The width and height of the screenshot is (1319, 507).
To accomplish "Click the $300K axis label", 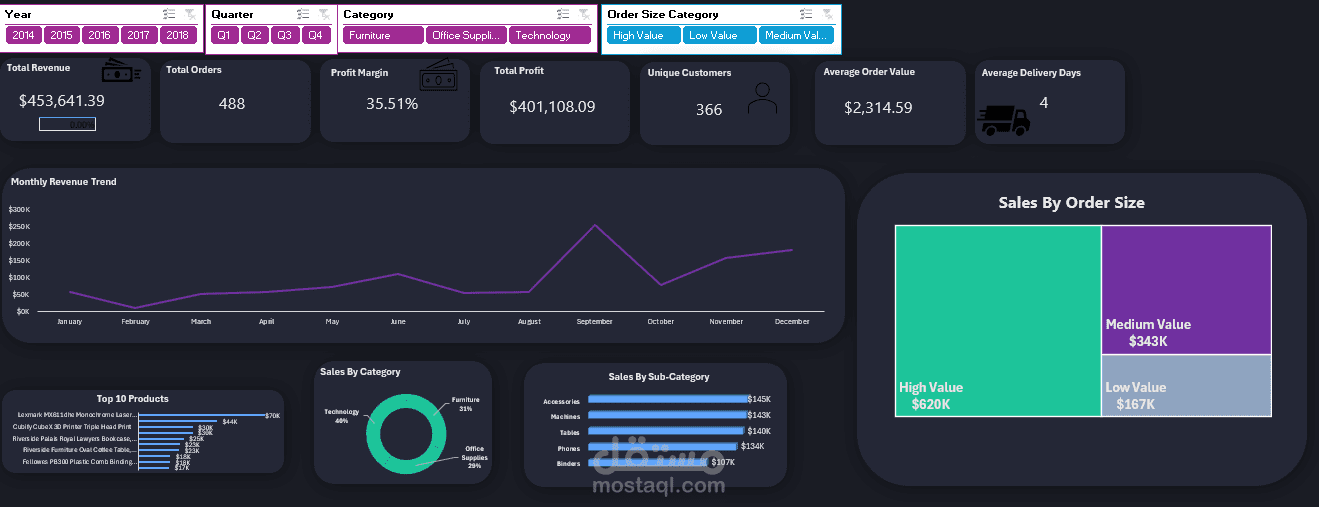I will click(19, 210).
